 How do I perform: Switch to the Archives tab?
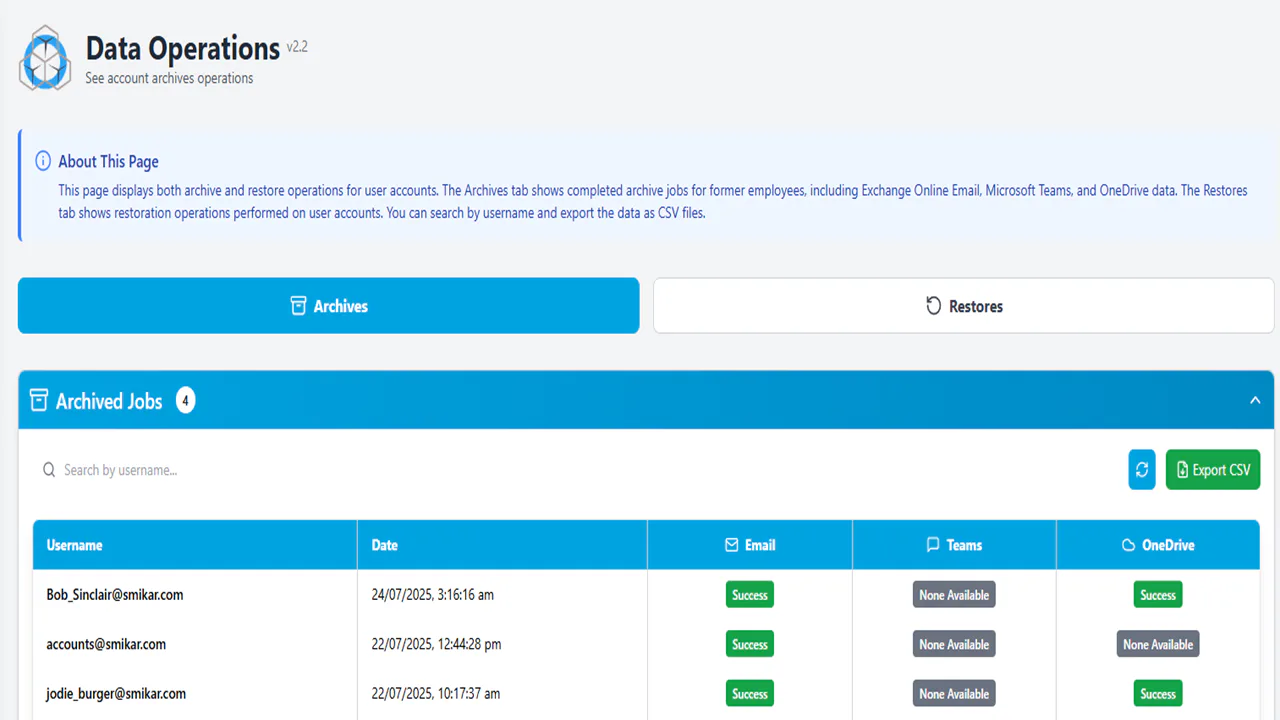point(329,306)
